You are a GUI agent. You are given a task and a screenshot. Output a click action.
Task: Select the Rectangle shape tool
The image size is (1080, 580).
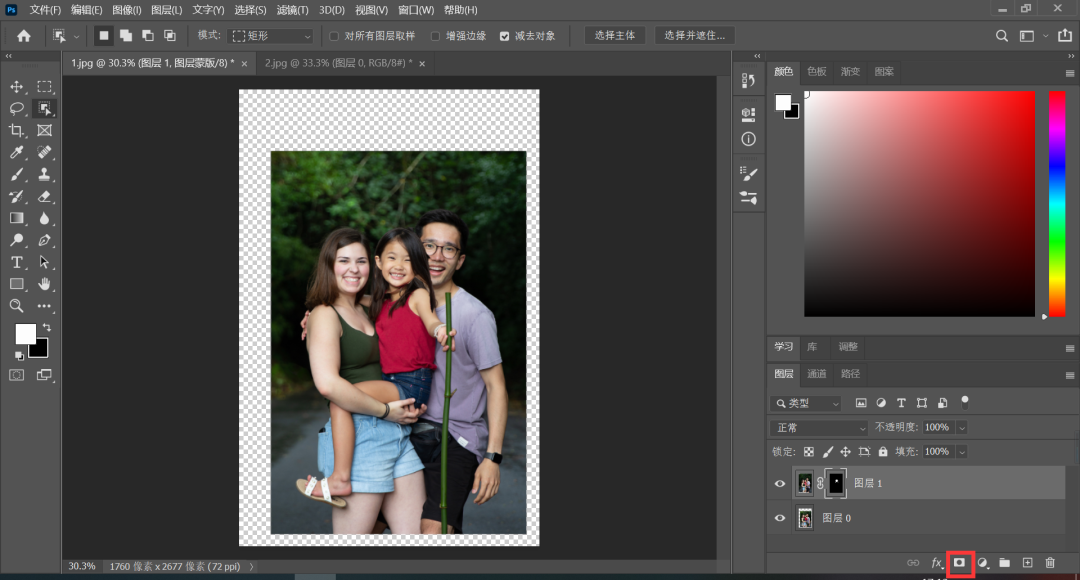click(17, 284)
